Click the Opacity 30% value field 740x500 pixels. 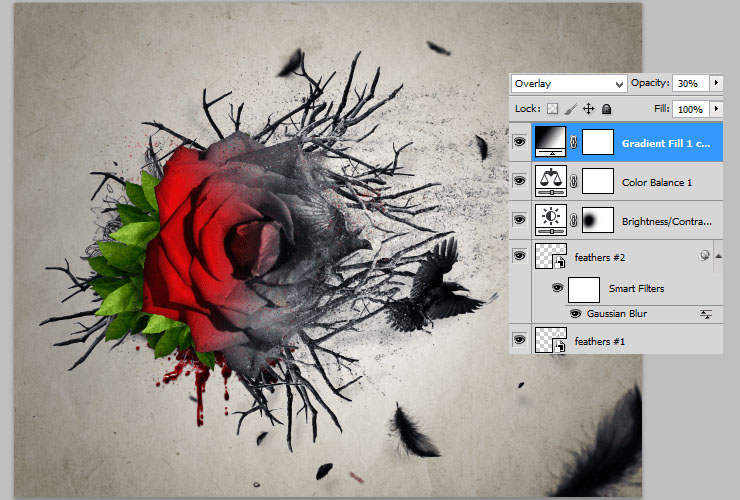point(687,83)
